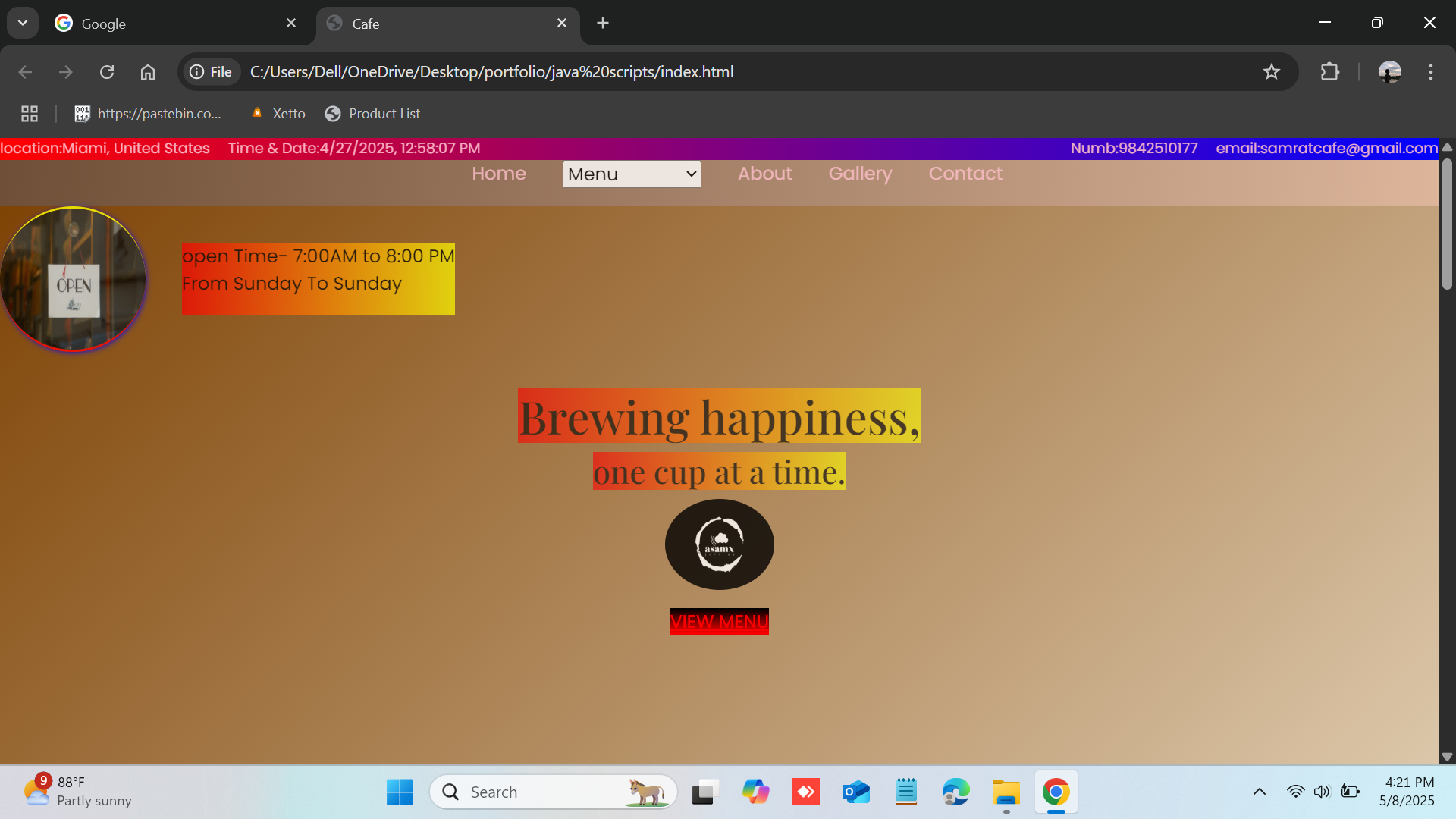Open the Xetto bookmark

click(x=278, y=114)
